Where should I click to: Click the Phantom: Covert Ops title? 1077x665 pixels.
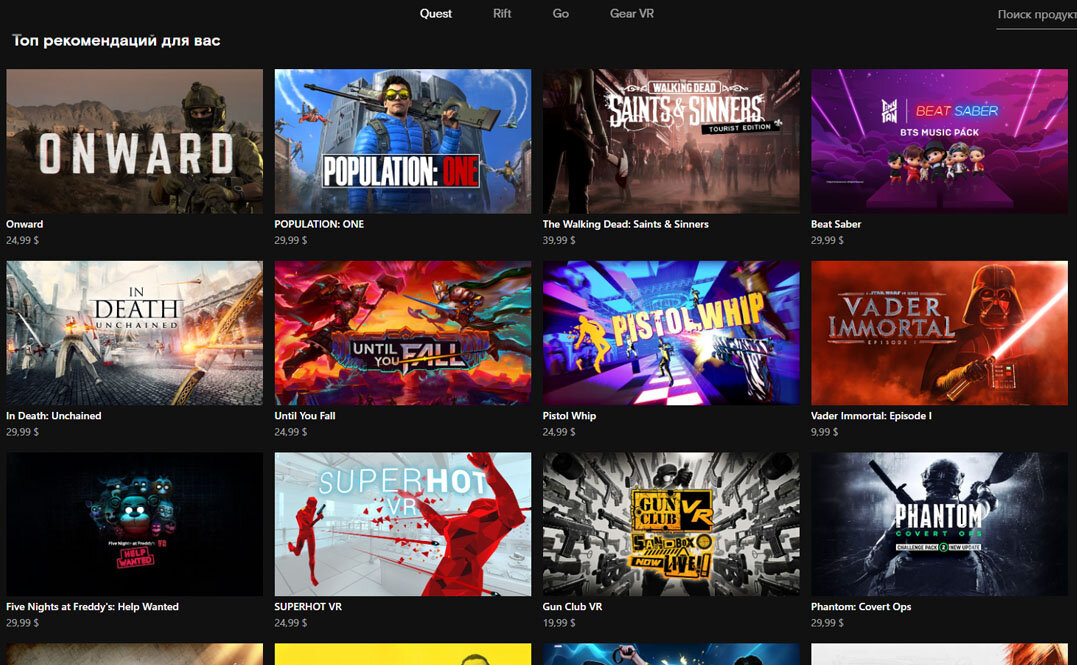(x=861, y=607)
